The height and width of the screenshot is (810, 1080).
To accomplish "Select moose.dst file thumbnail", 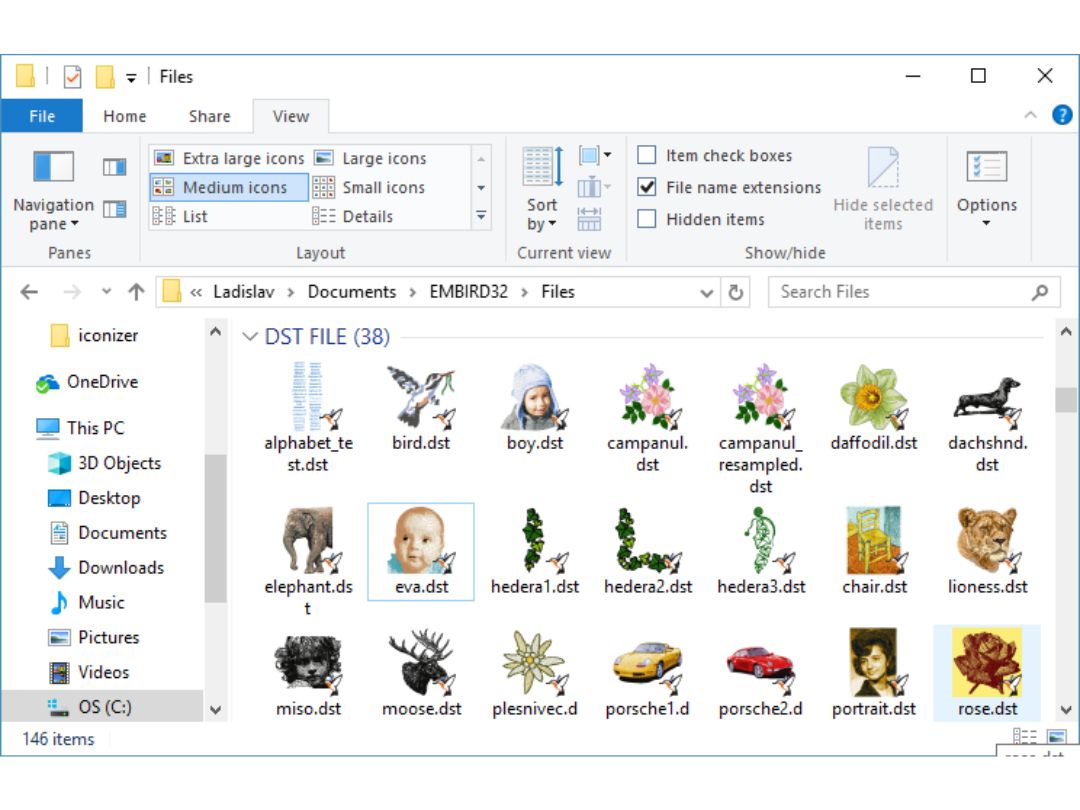I will (x=421, y=673).
